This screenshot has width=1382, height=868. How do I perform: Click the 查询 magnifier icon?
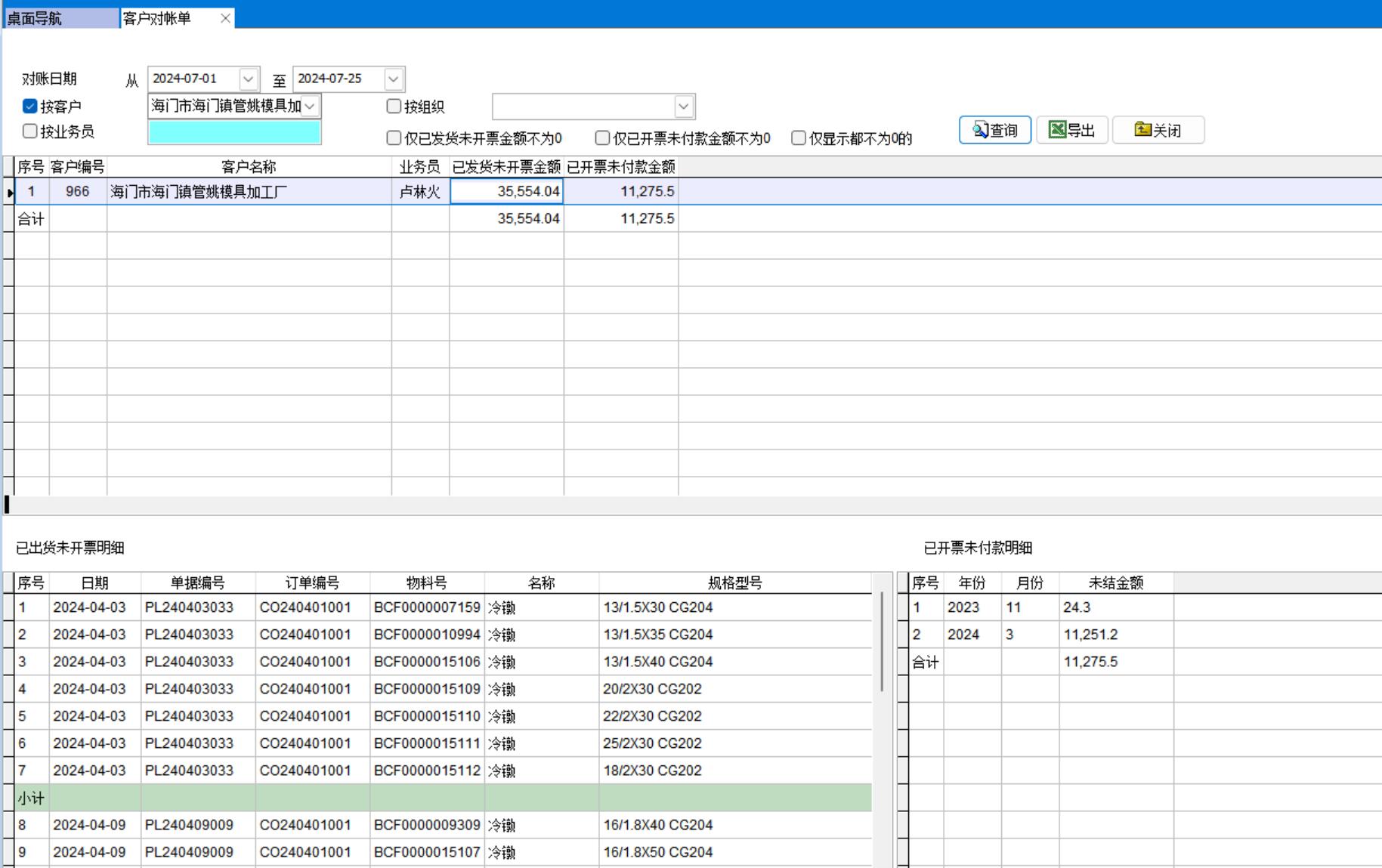coord(980,130)
